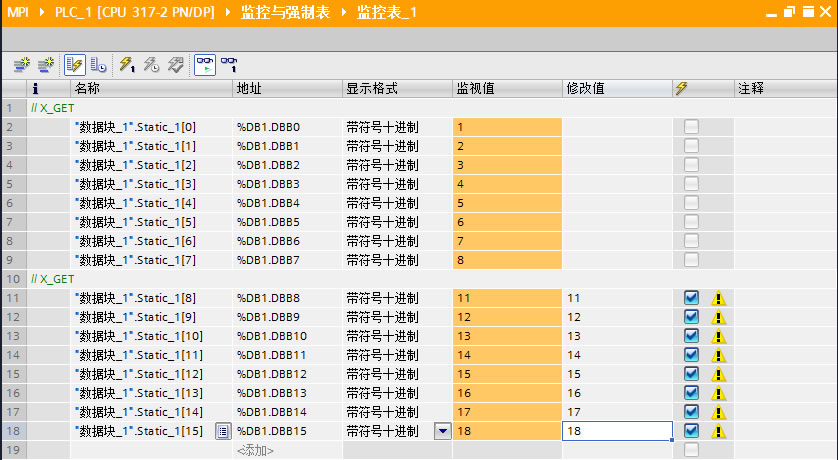838x460 pixels.
Task: Uncheck modify checkbox for Static_1[8] row
Action: coord(691,298)
